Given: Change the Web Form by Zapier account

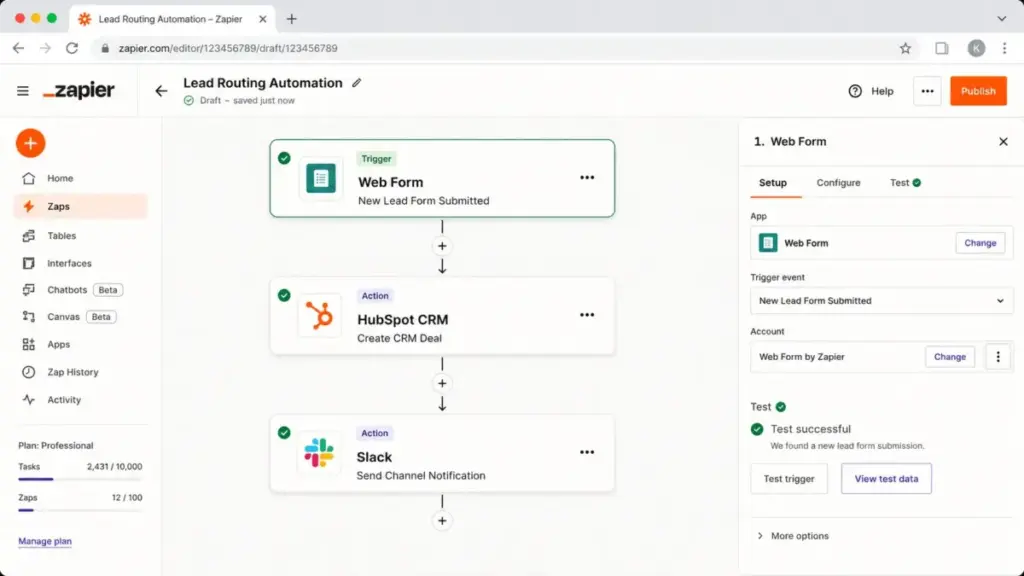Looking at the screenshot, I should tap(950, 357).
